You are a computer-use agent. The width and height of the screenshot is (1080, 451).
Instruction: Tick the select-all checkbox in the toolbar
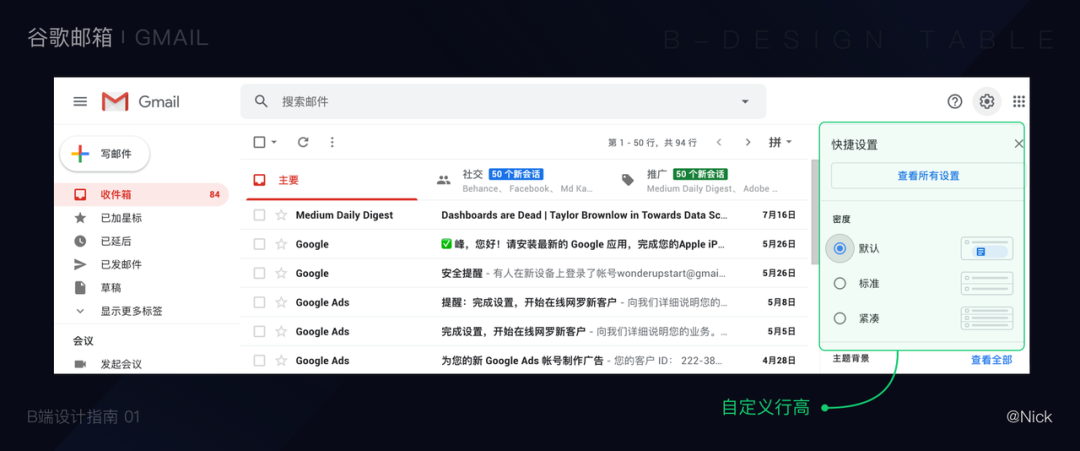click(x=259, y=142)
